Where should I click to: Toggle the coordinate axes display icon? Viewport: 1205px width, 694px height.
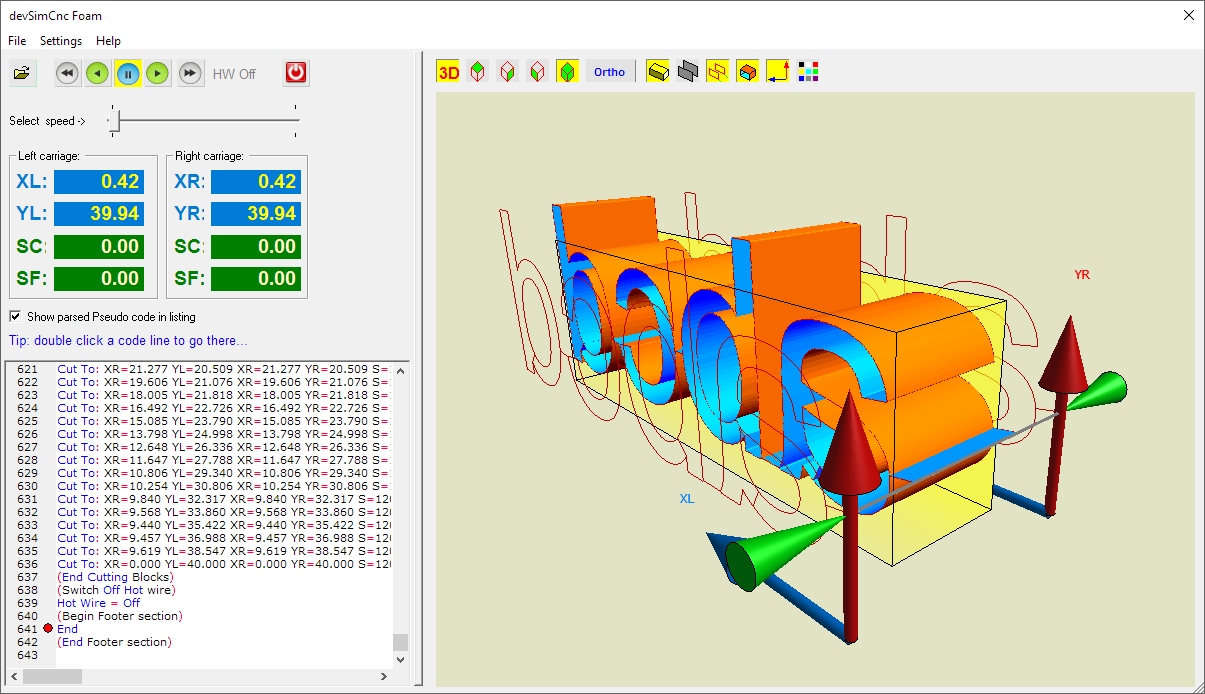pyautogui.click(x=778, y=71)
